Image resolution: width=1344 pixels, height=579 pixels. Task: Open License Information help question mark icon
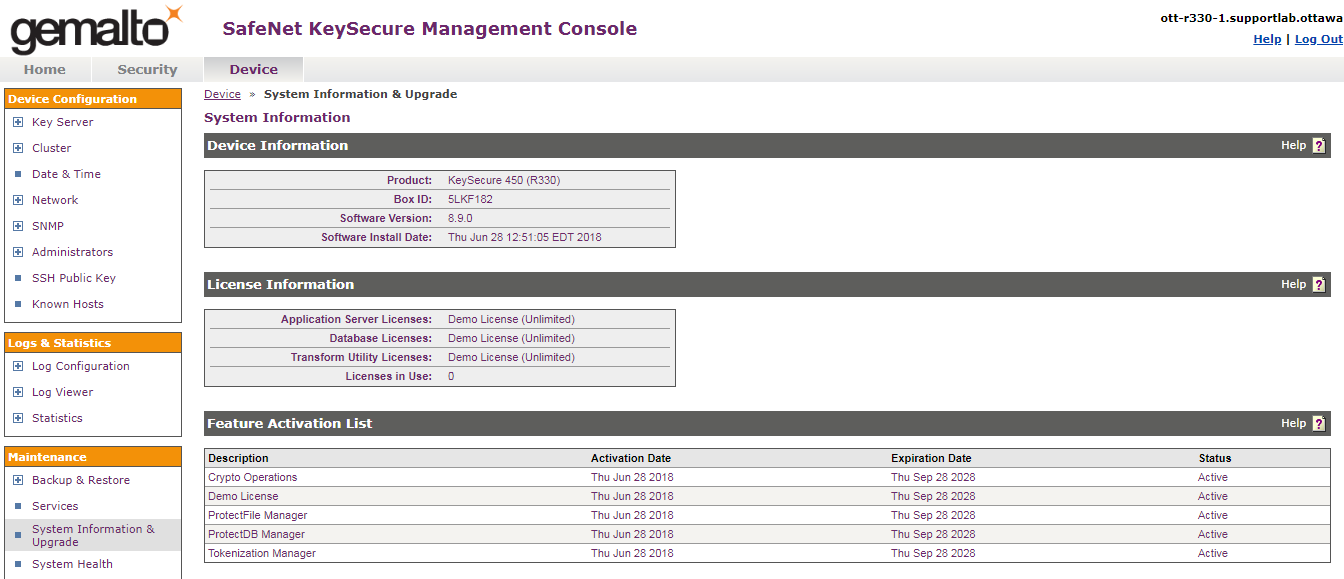1318,285
